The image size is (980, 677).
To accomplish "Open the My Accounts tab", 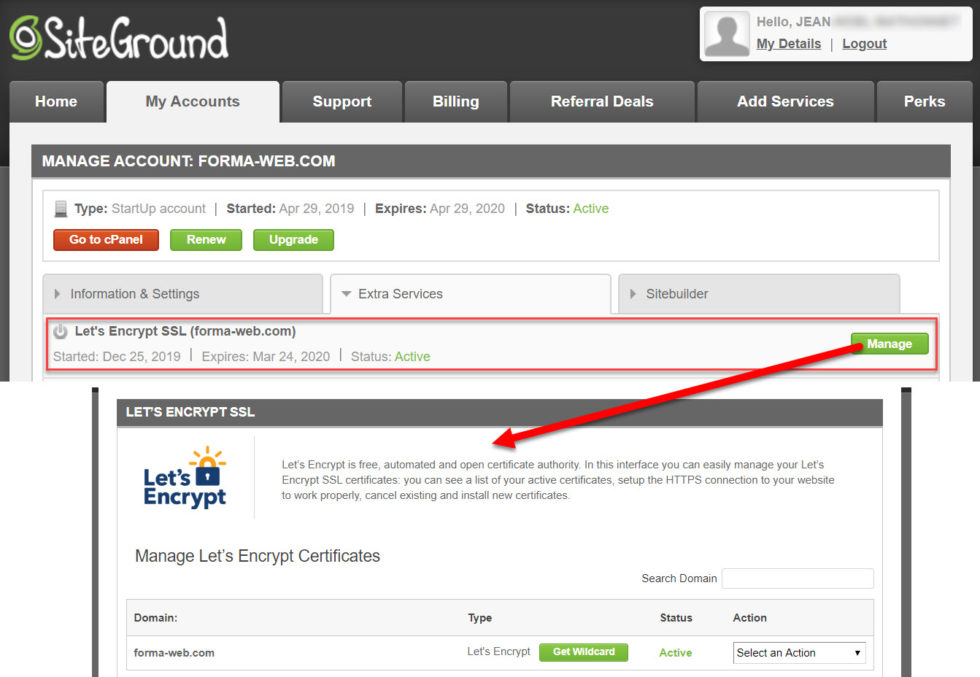I will coord(192,101).
